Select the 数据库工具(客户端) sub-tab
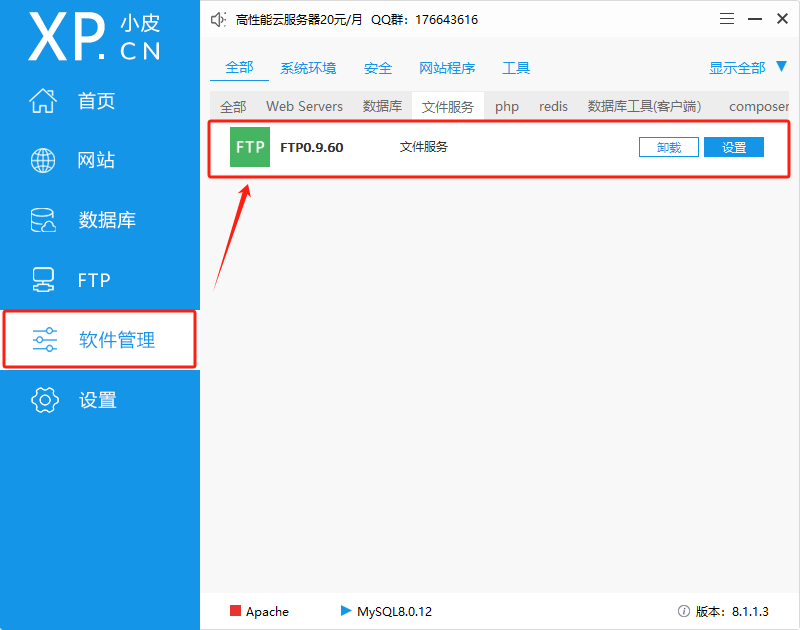Screen dimensions: 800x630 coord(644,107)
